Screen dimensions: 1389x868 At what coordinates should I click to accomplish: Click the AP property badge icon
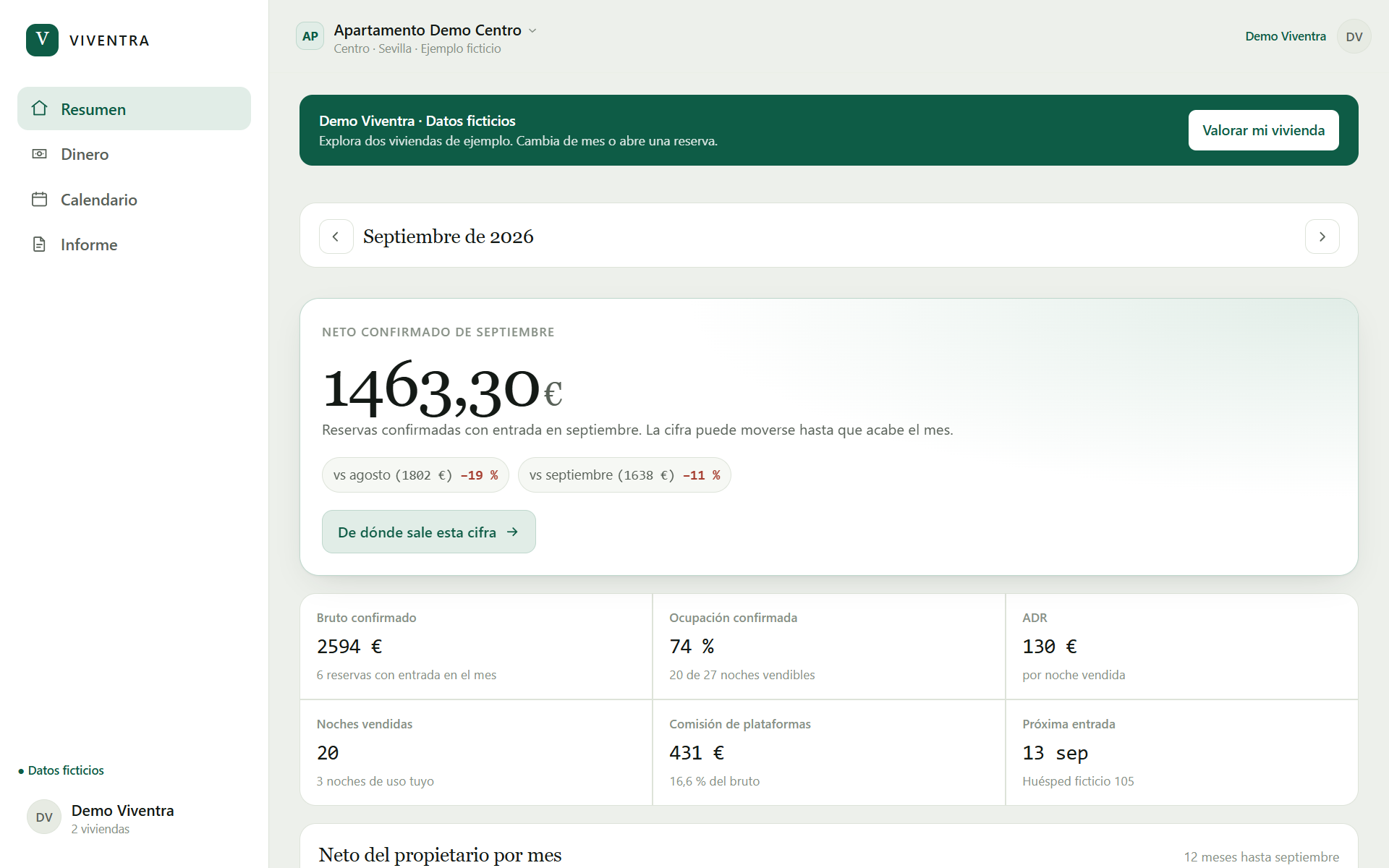click(x=310, y=36)
